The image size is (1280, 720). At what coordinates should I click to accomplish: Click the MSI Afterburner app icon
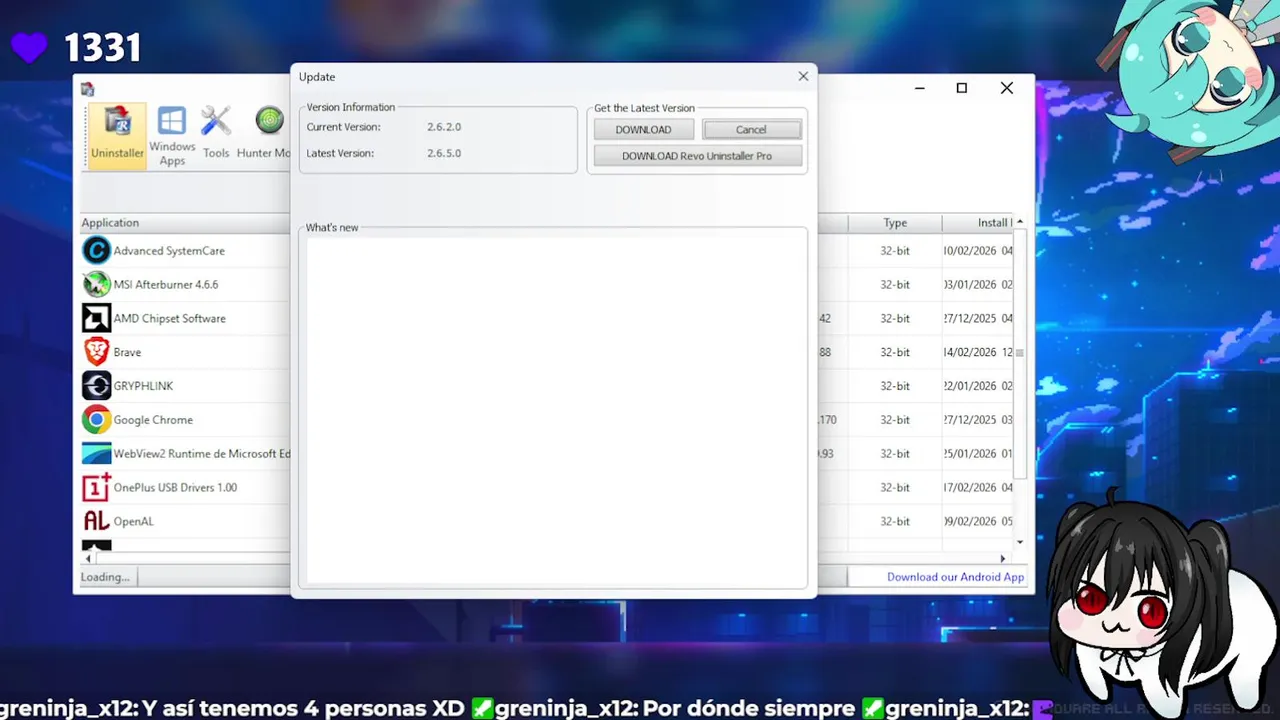[96, 285]
